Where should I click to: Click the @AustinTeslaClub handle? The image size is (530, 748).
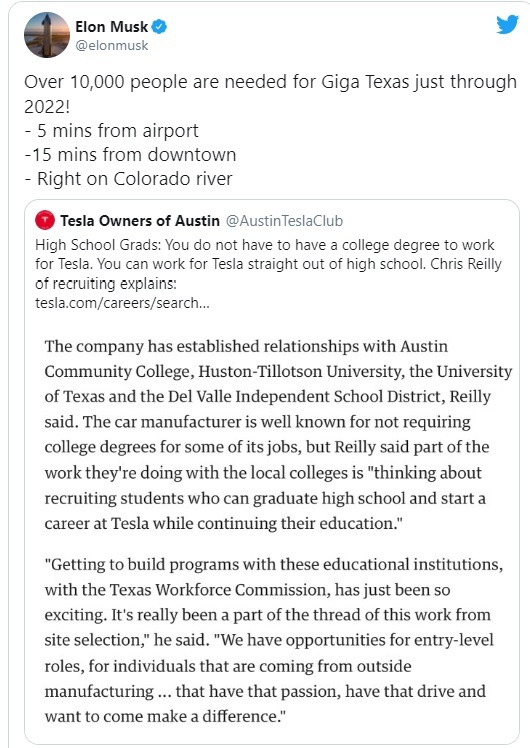(284, 220)
